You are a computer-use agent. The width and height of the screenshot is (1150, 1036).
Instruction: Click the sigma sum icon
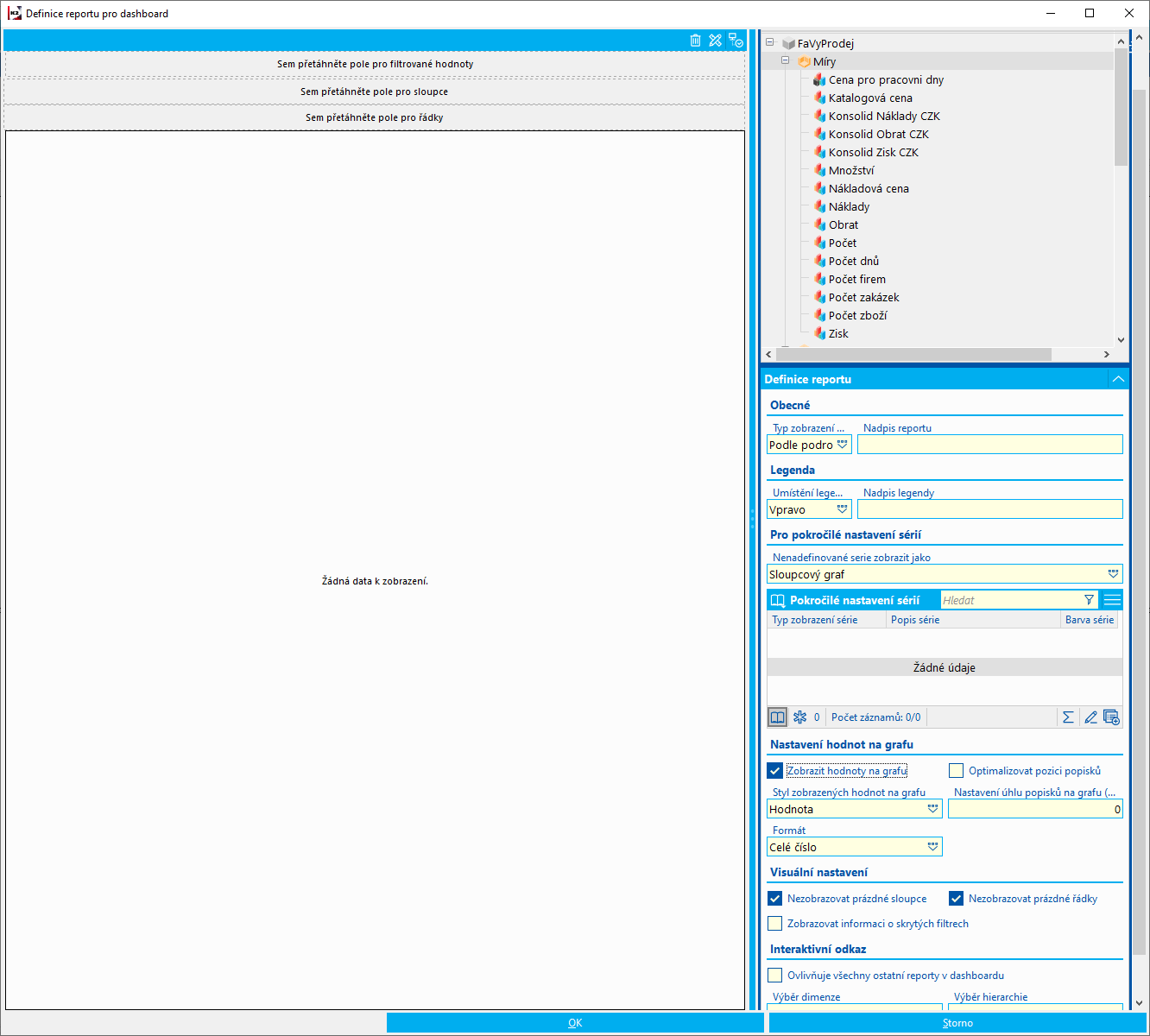1068,717
